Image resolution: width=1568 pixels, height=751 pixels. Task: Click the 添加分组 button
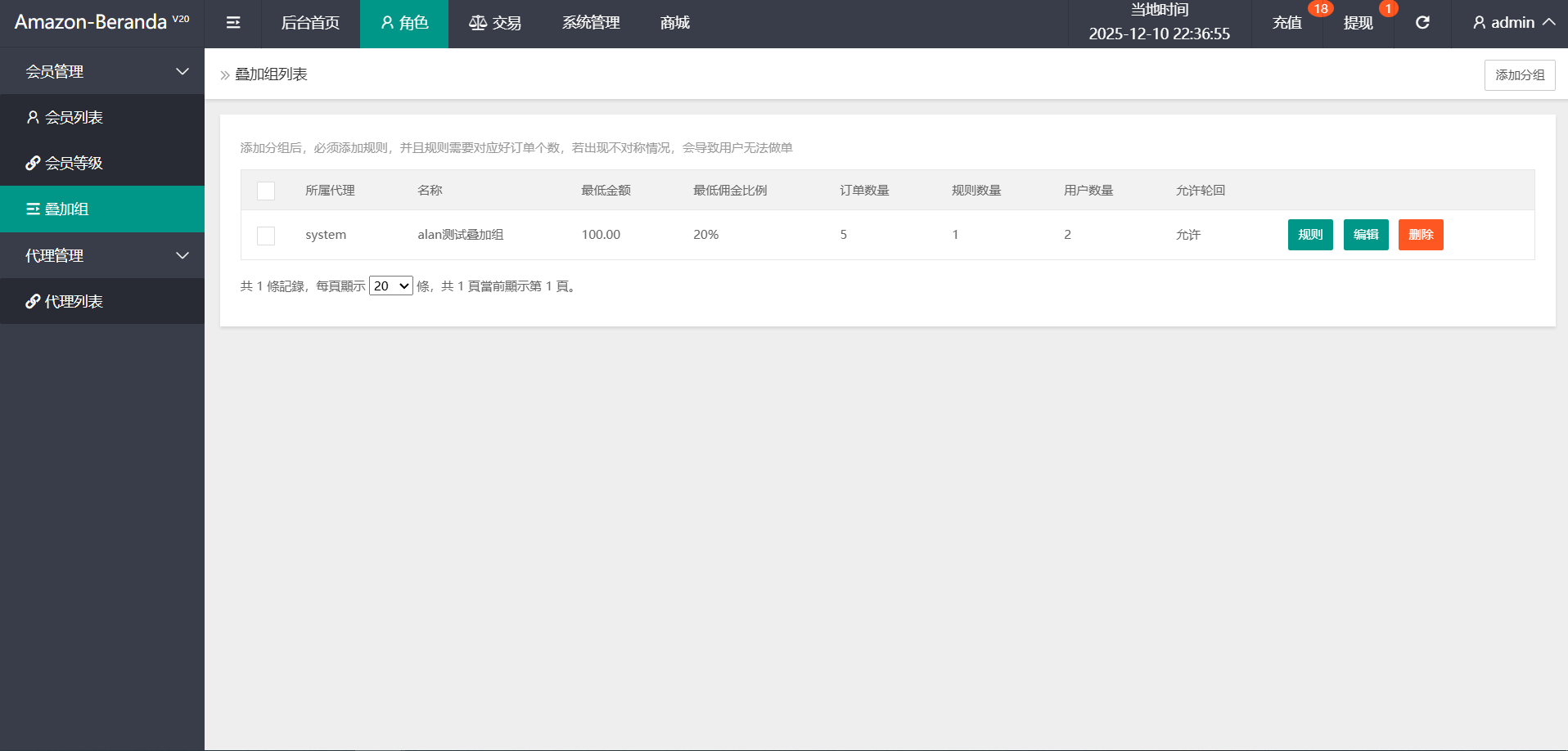click(x=1520, y=75)
